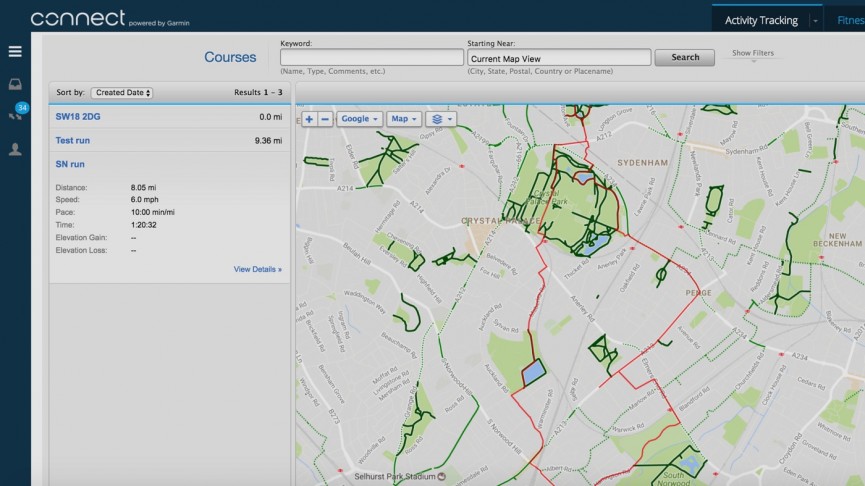Click the Keyword search field
The width and height of the screenshot is (865, 486).
click(x=371, y=58)
